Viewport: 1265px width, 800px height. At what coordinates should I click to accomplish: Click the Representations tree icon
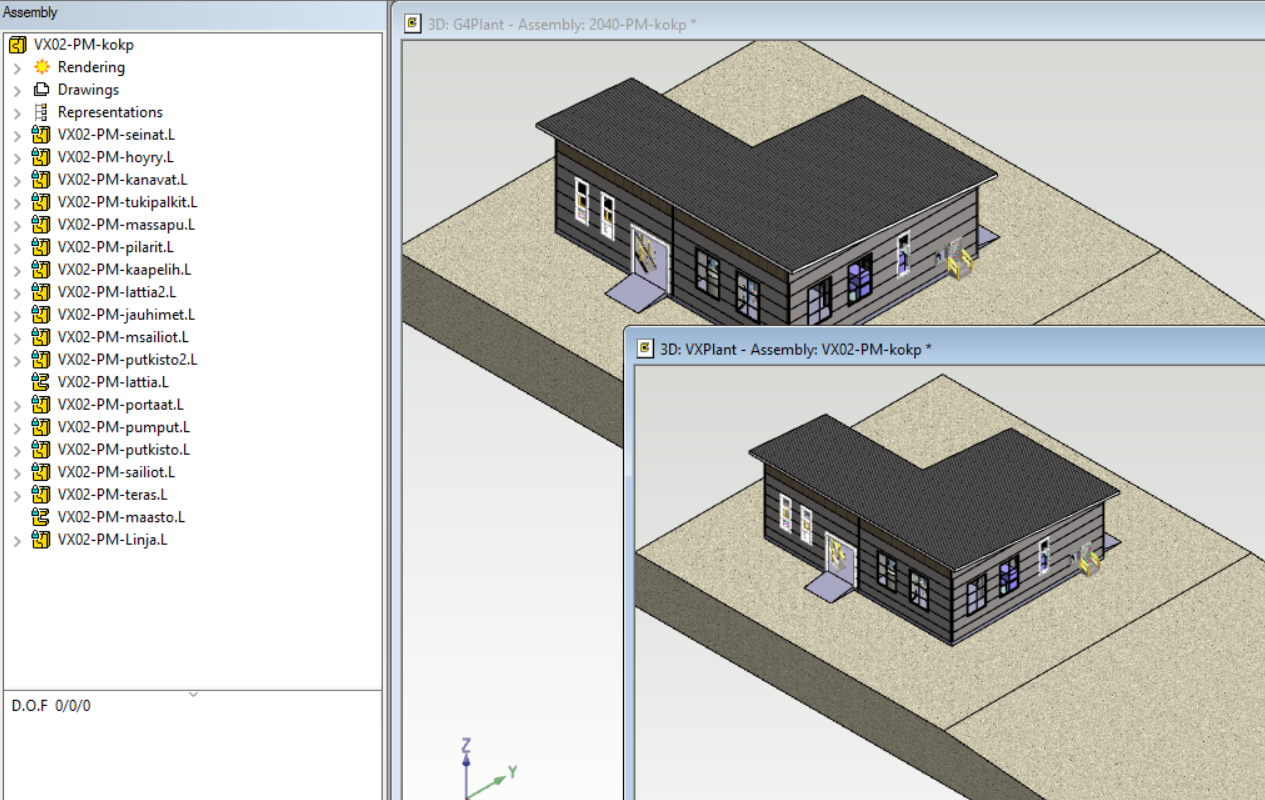pos(41,112)
